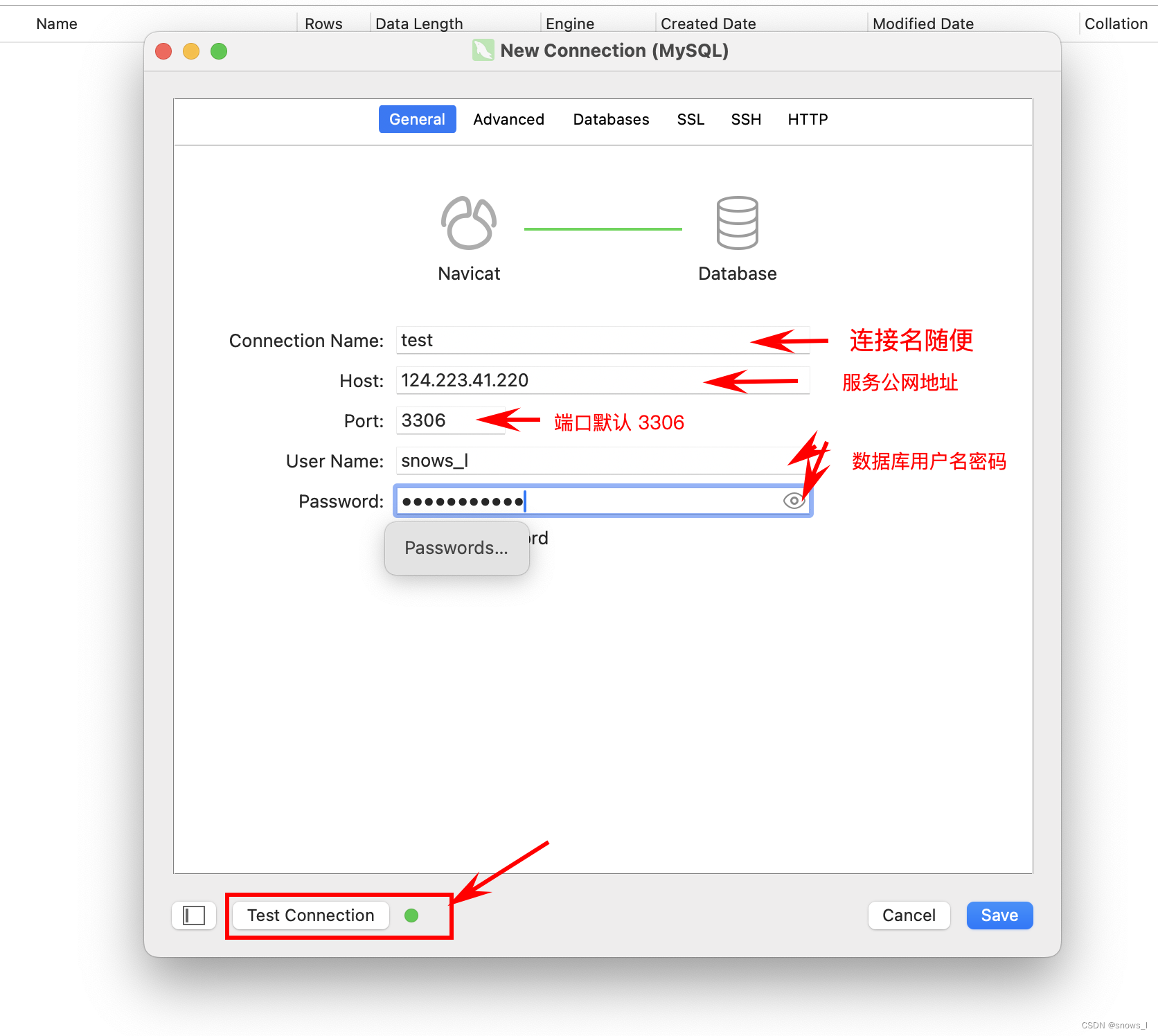Screen dimensions: 1158x1036
Task: Click the Test Connection button
Action: (311, 916)
